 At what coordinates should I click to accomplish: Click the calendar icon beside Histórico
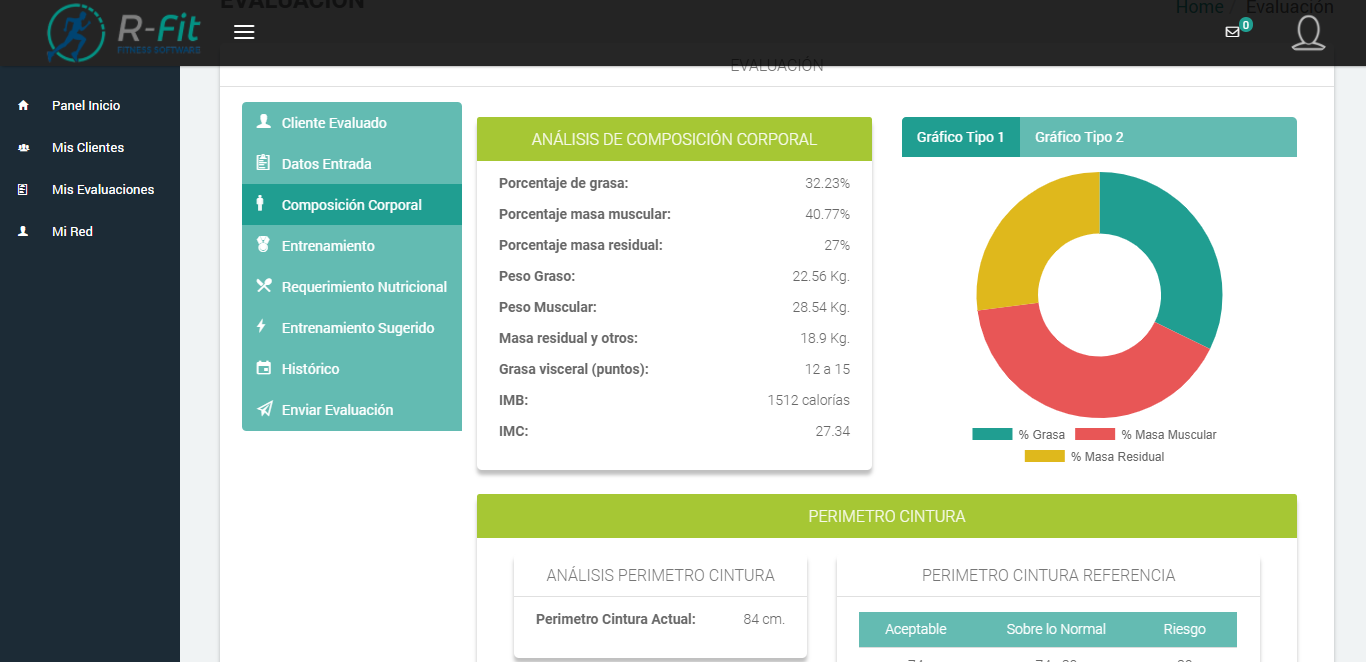[x=264, y=369]
